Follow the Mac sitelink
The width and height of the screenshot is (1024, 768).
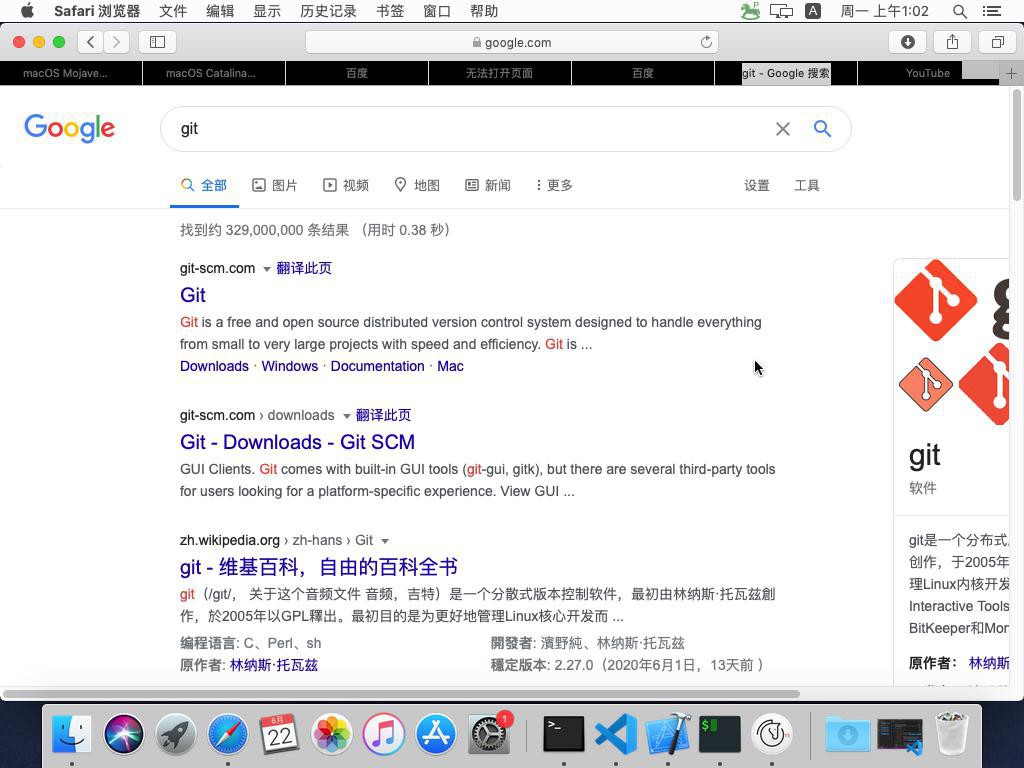click(450, 366)
